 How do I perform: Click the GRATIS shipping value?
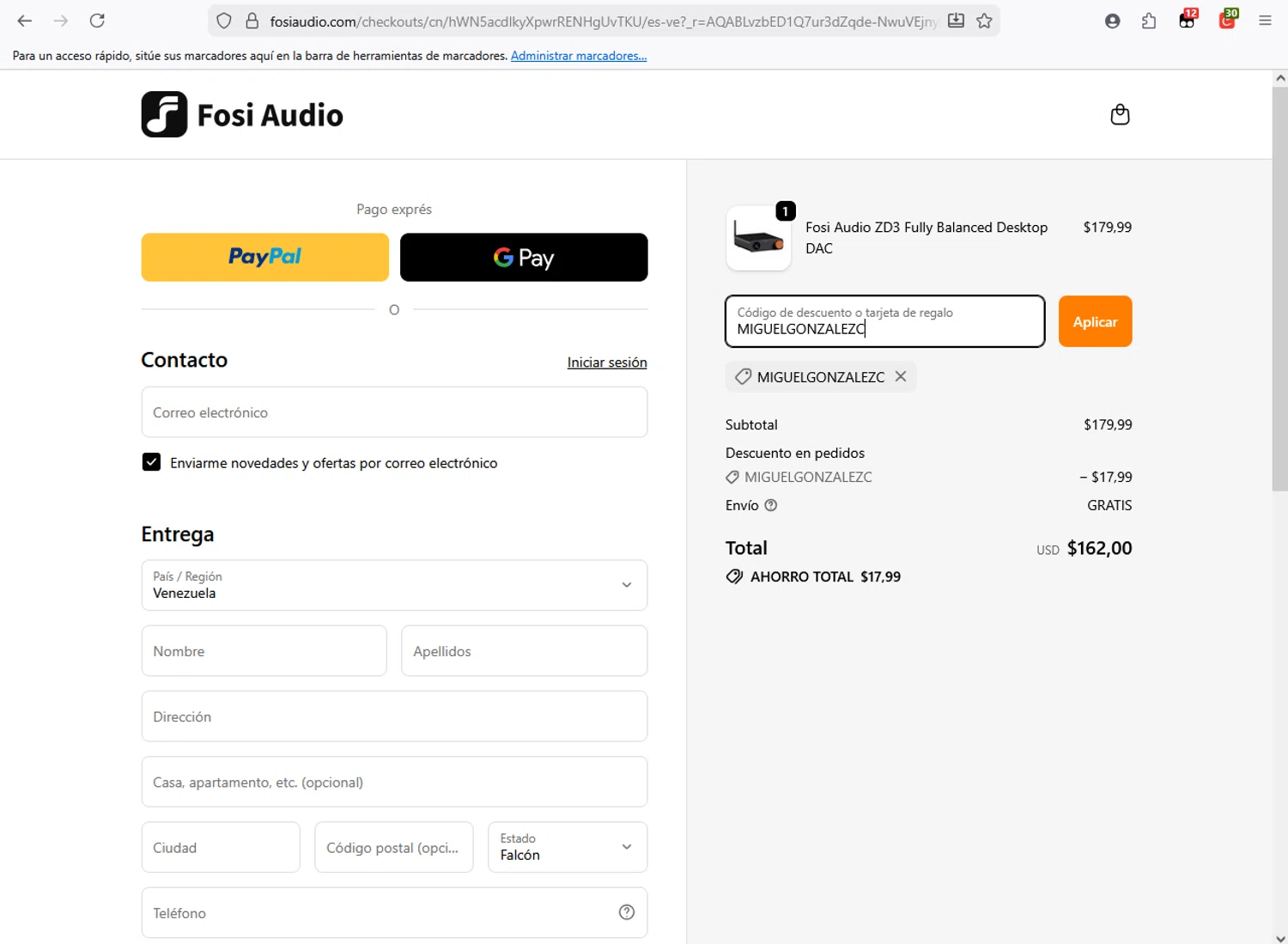1109,505
